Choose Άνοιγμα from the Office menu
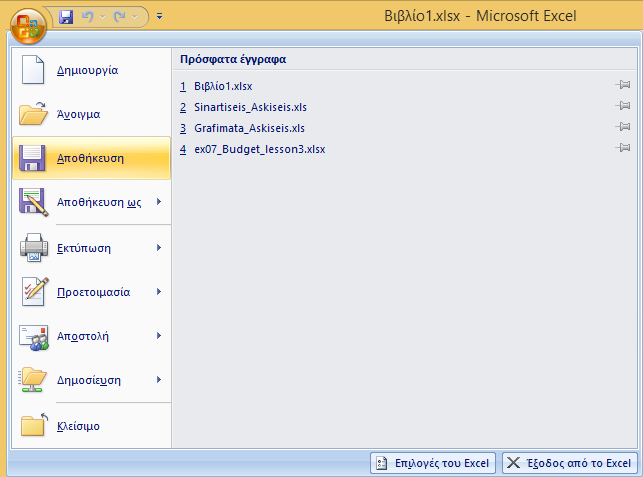The image size is (643, 477). tap(78, 114)
